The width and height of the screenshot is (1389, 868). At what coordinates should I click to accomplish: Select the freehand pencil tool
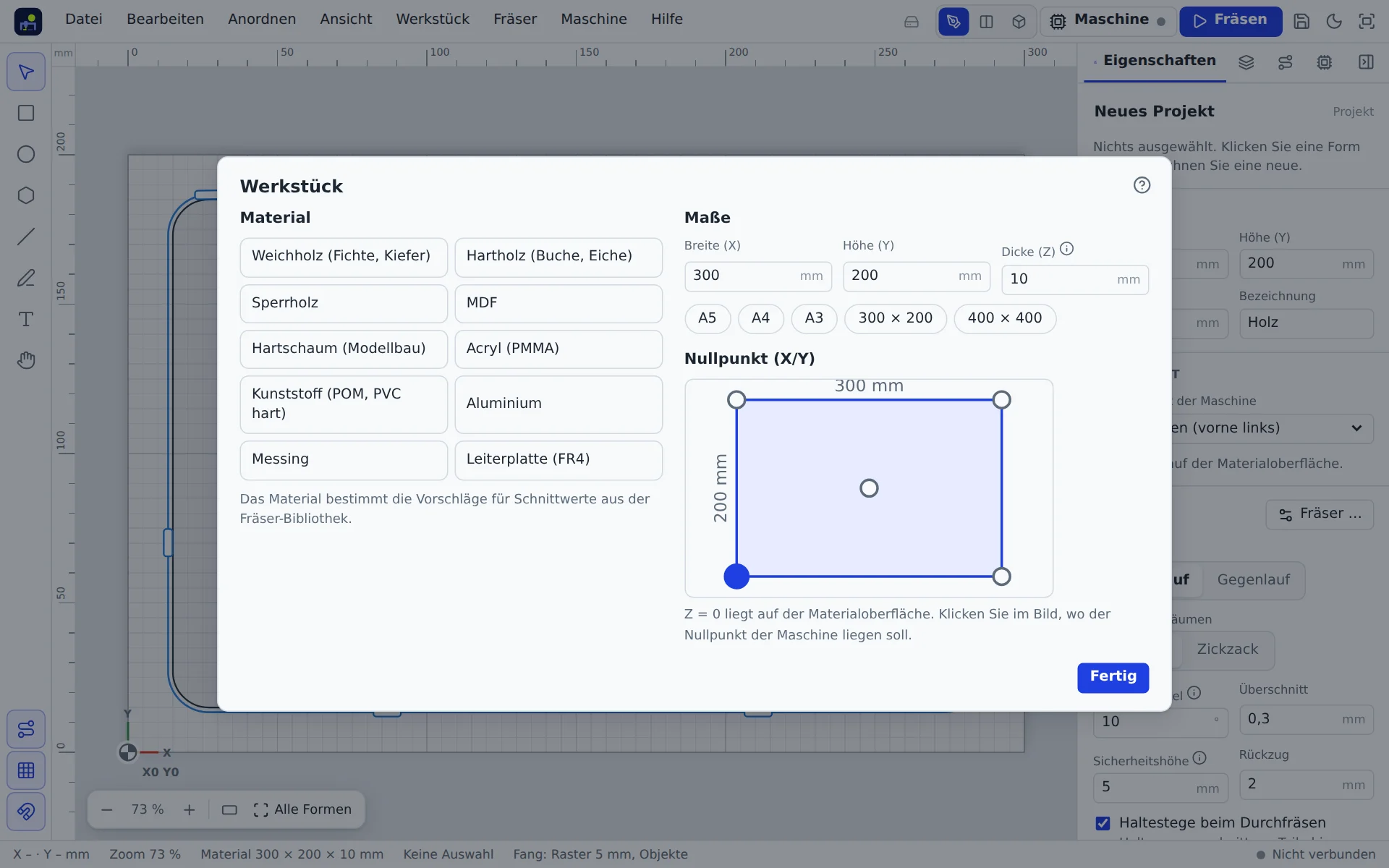pyautogui.click(x=26, y=278)
